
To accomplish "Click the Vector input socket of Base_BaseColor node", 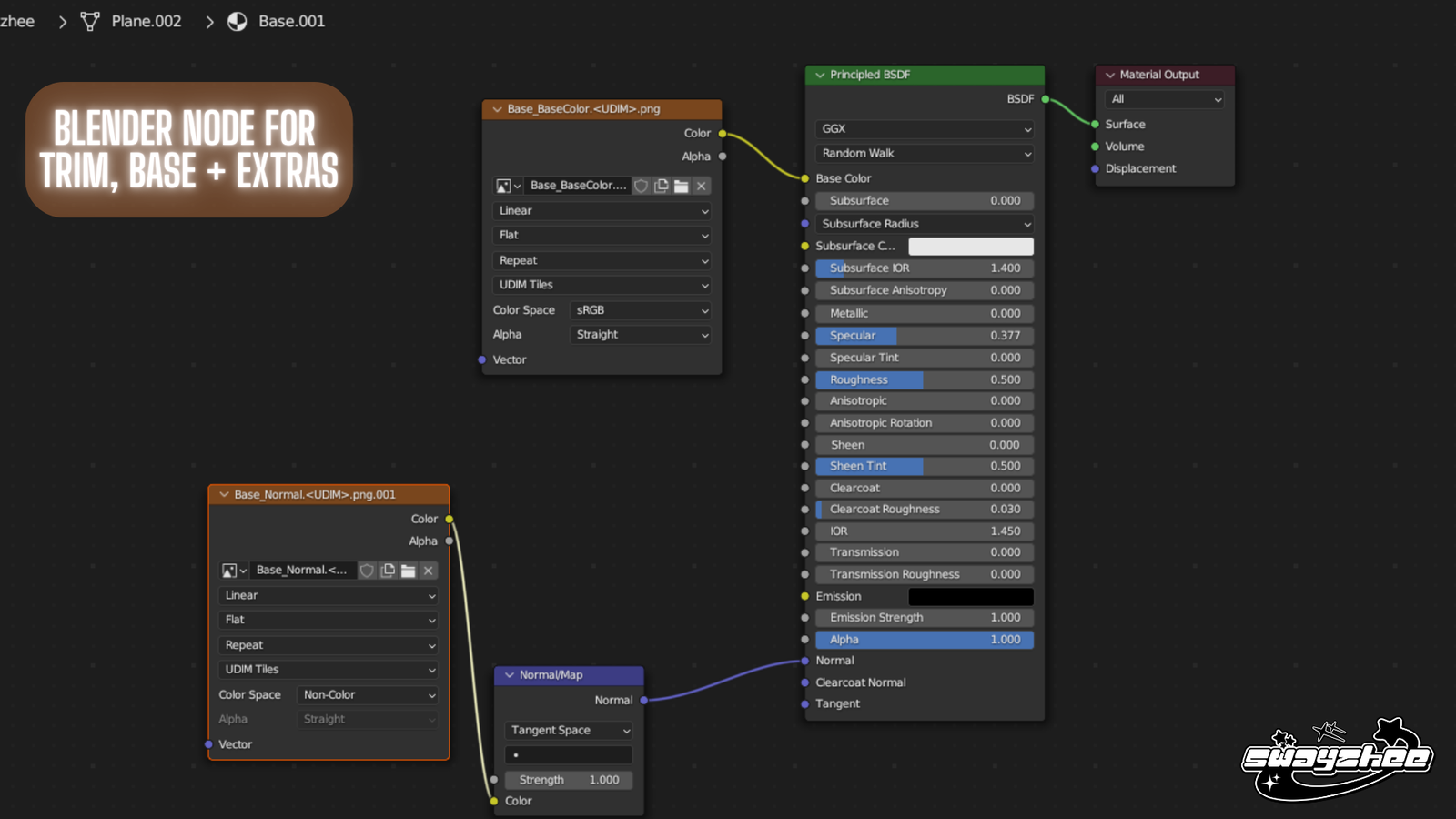I will pyautogui.click(x=481, y=360).
